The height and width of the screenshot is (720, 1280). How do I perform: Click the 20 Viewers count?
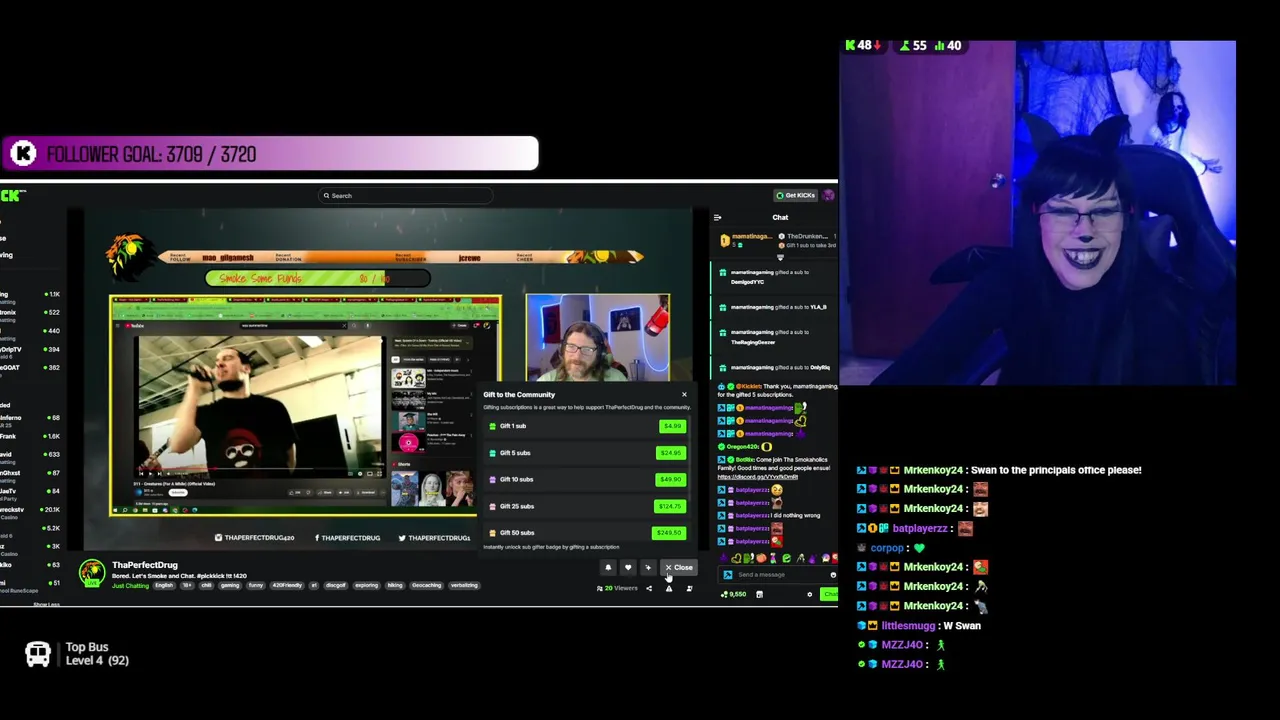point(617,588)
